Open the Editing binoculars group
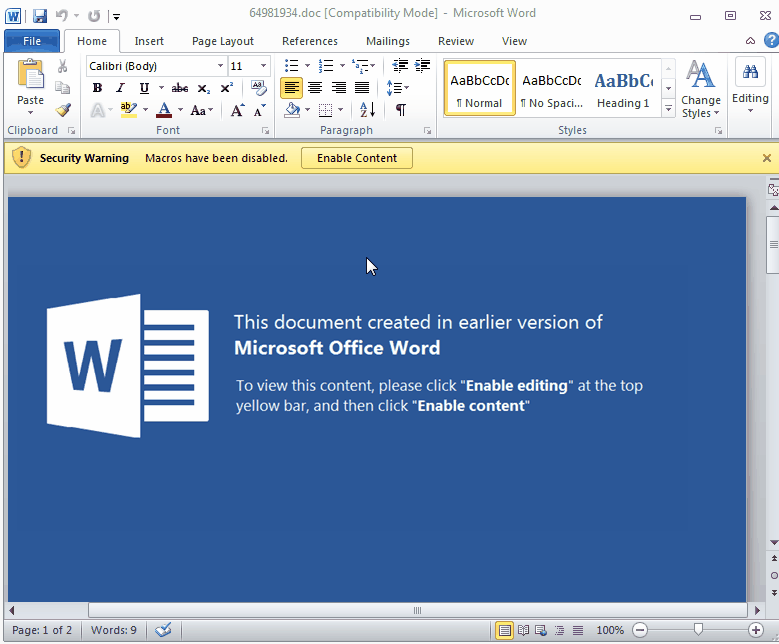This screenshot has height=644, width=779. 750,73
